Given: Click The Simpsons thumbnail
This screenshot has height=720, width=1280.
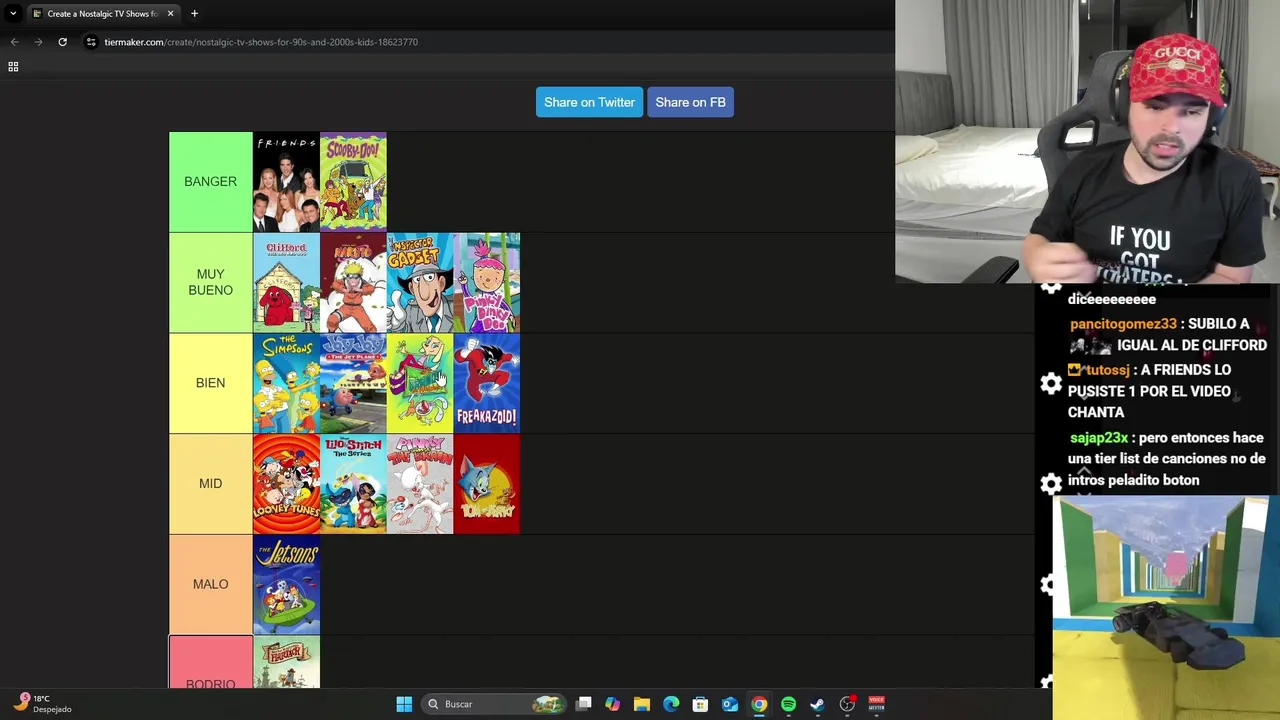Looking at the screenshot, I should [286, 384].
